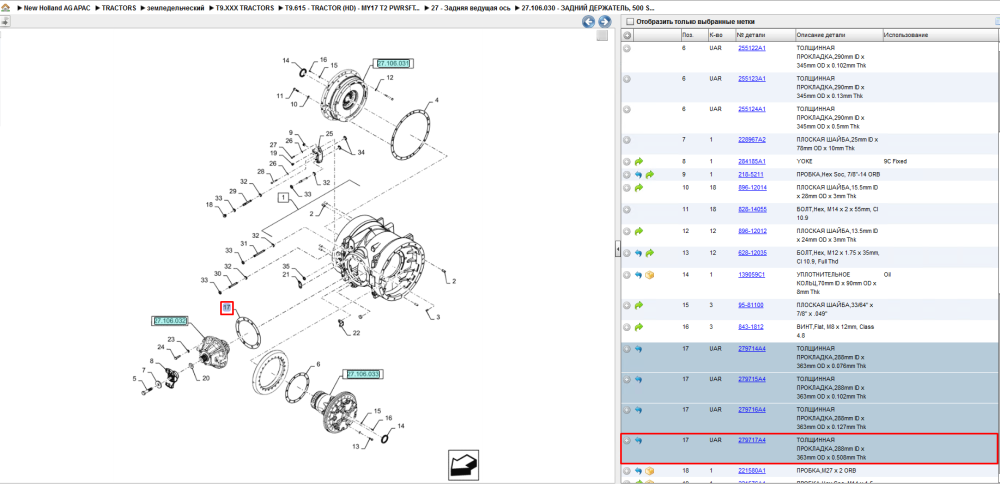Open diagram reference label 27.106.031

pyautogui.click(x=393, y=63)
